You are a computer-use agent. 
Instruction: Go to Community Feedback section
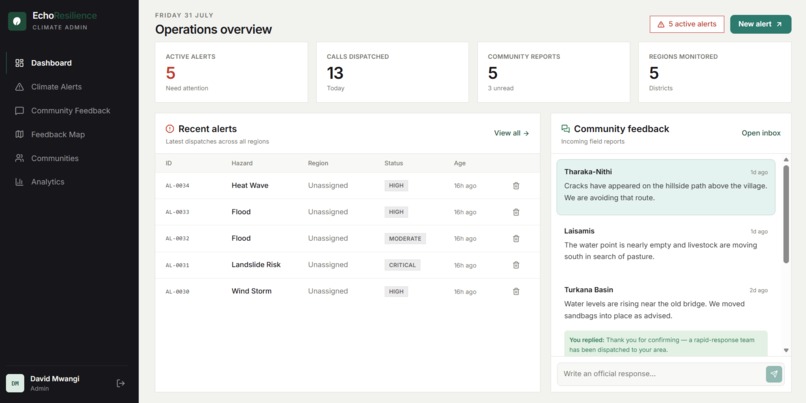tap(69, 111)
